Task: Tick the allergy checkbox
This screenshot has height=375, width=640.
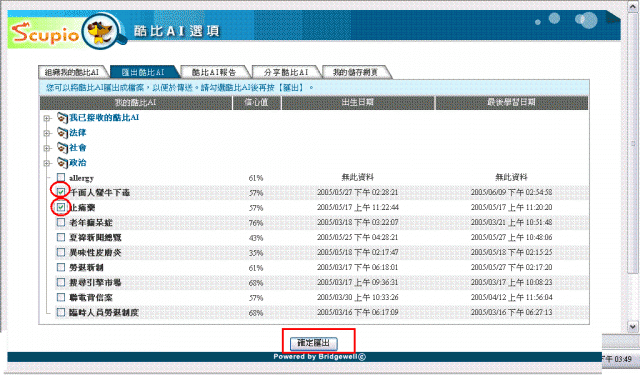Action: point(61,177)
